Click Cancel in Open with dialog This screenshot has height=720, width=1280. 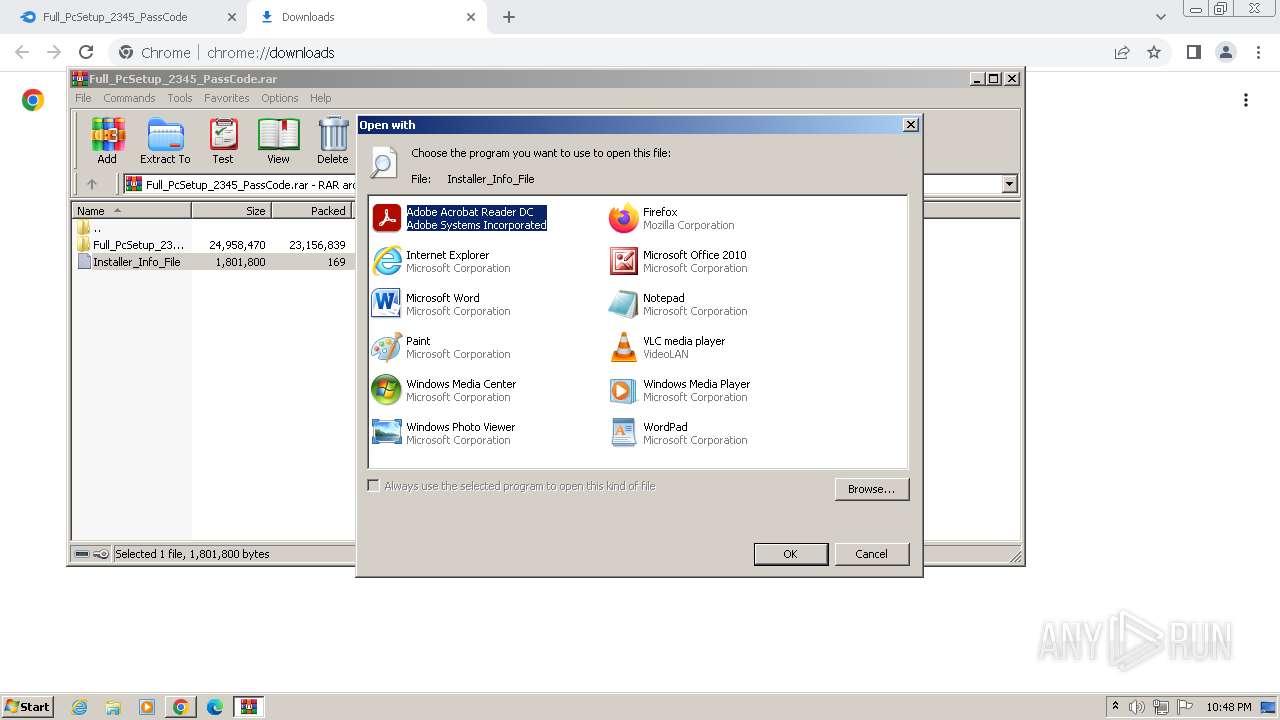pos(871,554)
